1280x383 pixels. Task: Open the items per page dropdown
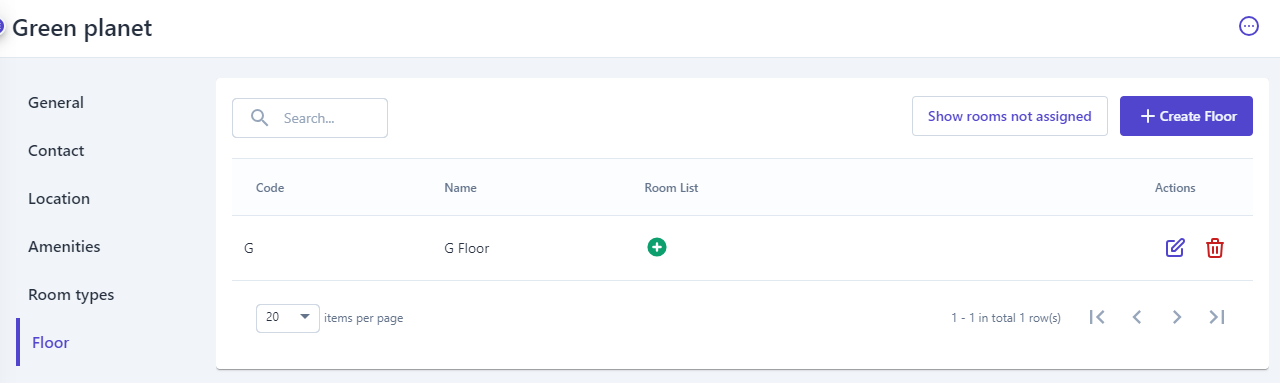[x=288, y=318]
